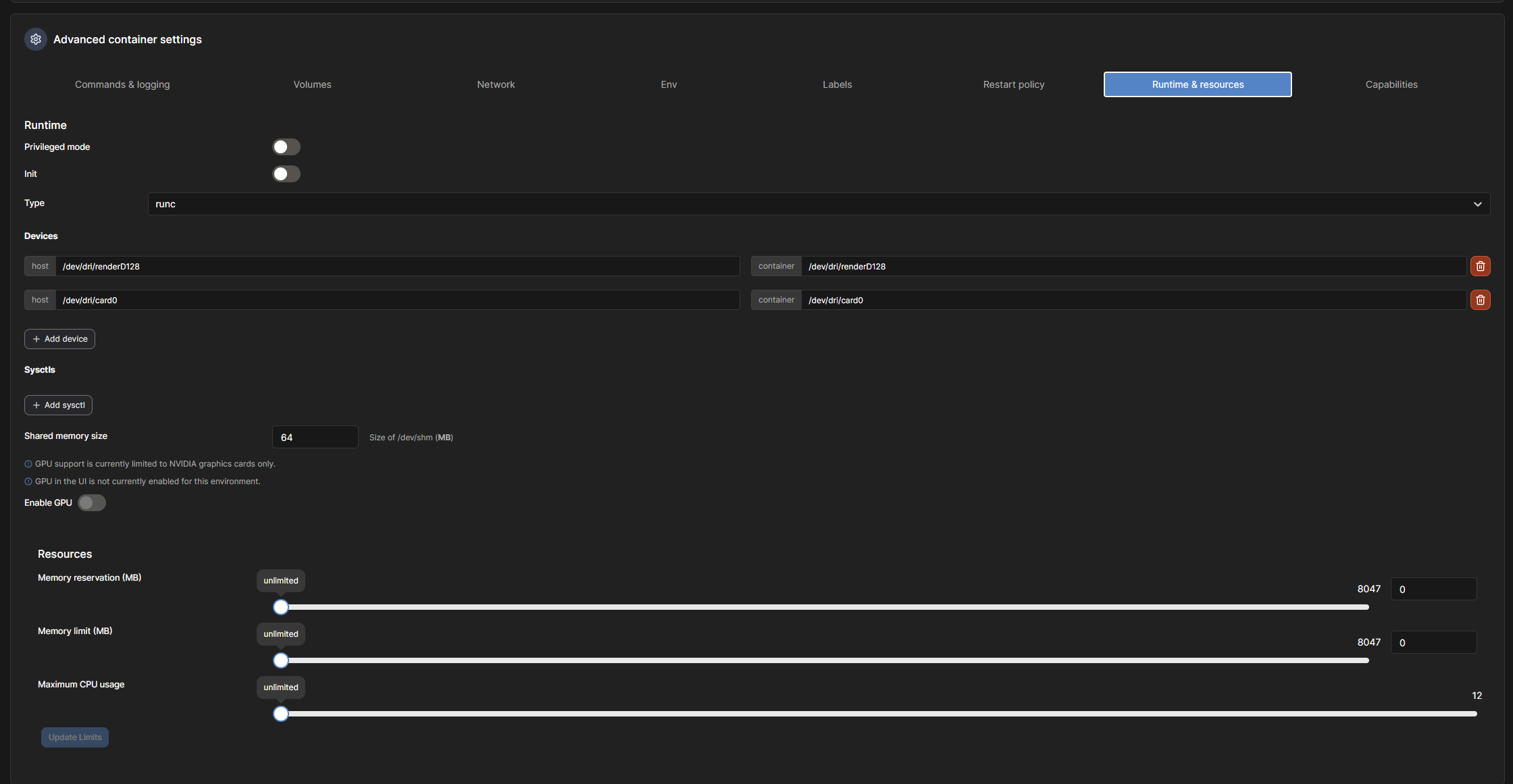Screen dimensions: 1513x784
Task: Click info icon next to NVIDIA GPU notice
Action: coord(28,464)
